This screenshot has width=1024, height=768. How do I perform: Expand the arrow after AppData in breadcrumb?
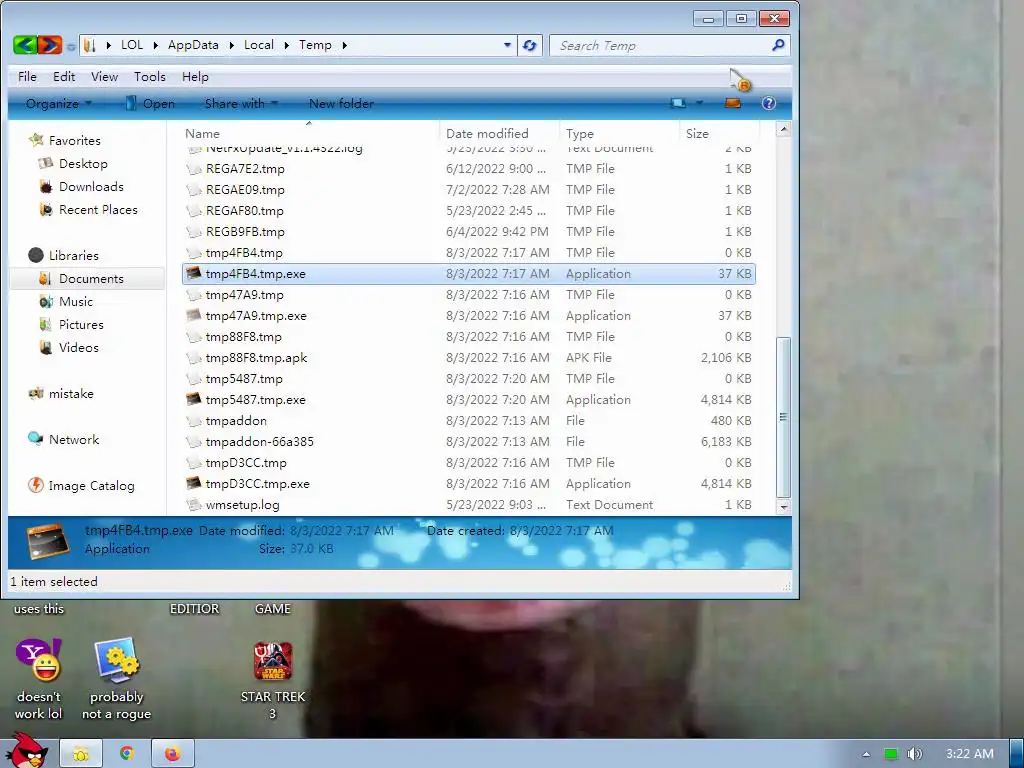(x=232, y=45)
